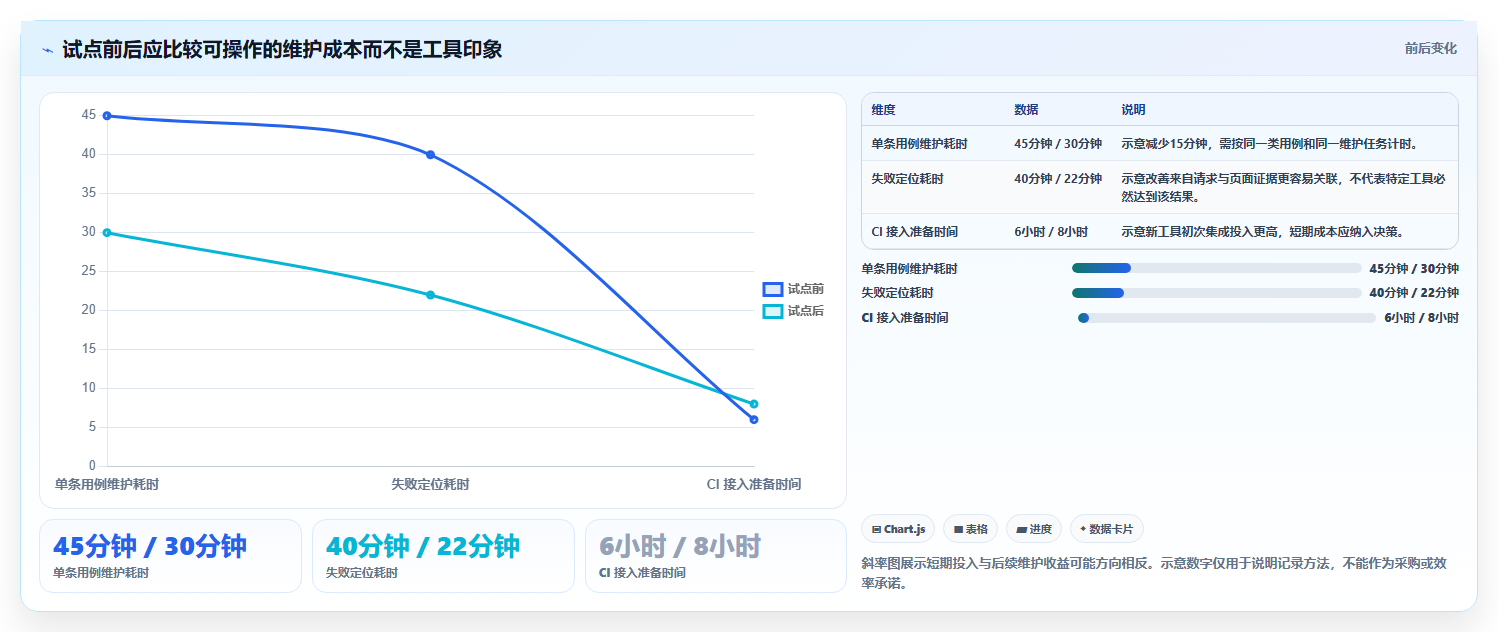
Task: Click the 试点后 point at CI 接入准备时间 (8)
Action: (754, 404)
